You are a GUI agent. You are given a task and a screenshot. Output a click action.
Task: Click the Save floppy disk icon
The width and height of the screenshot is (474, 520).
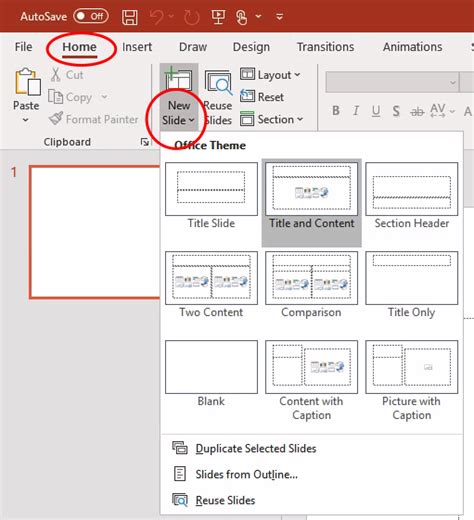pyautogui.click(x=130, y=17)
